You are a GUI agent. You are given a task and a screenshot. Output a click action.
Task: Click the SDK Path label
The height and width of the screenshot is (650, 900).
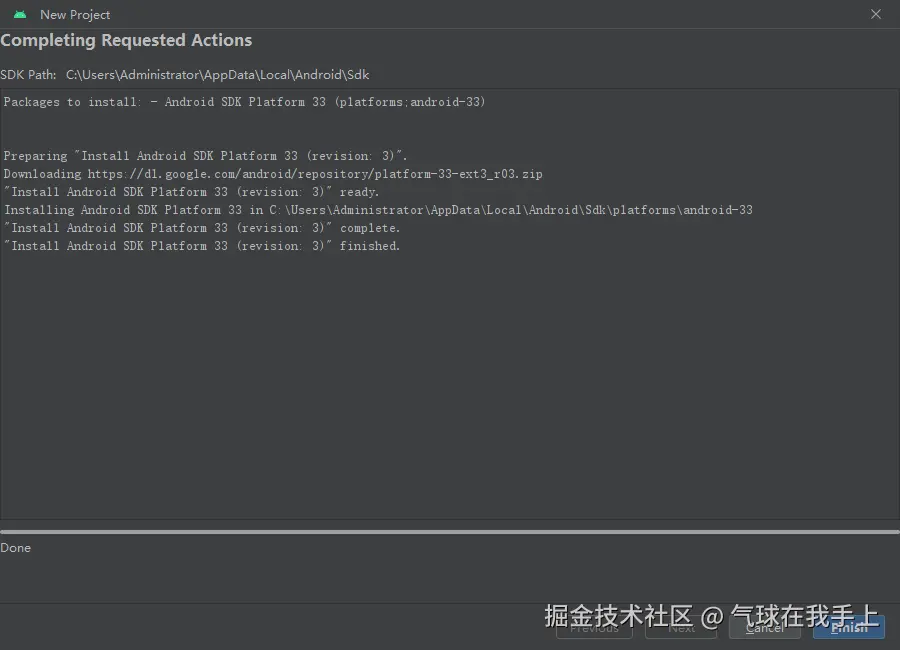[x=29, y=75]
